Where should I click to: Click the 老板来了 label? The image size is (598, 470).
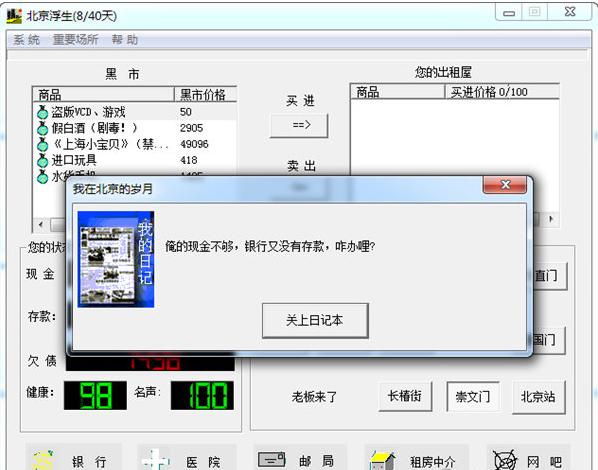coord(315,397)
